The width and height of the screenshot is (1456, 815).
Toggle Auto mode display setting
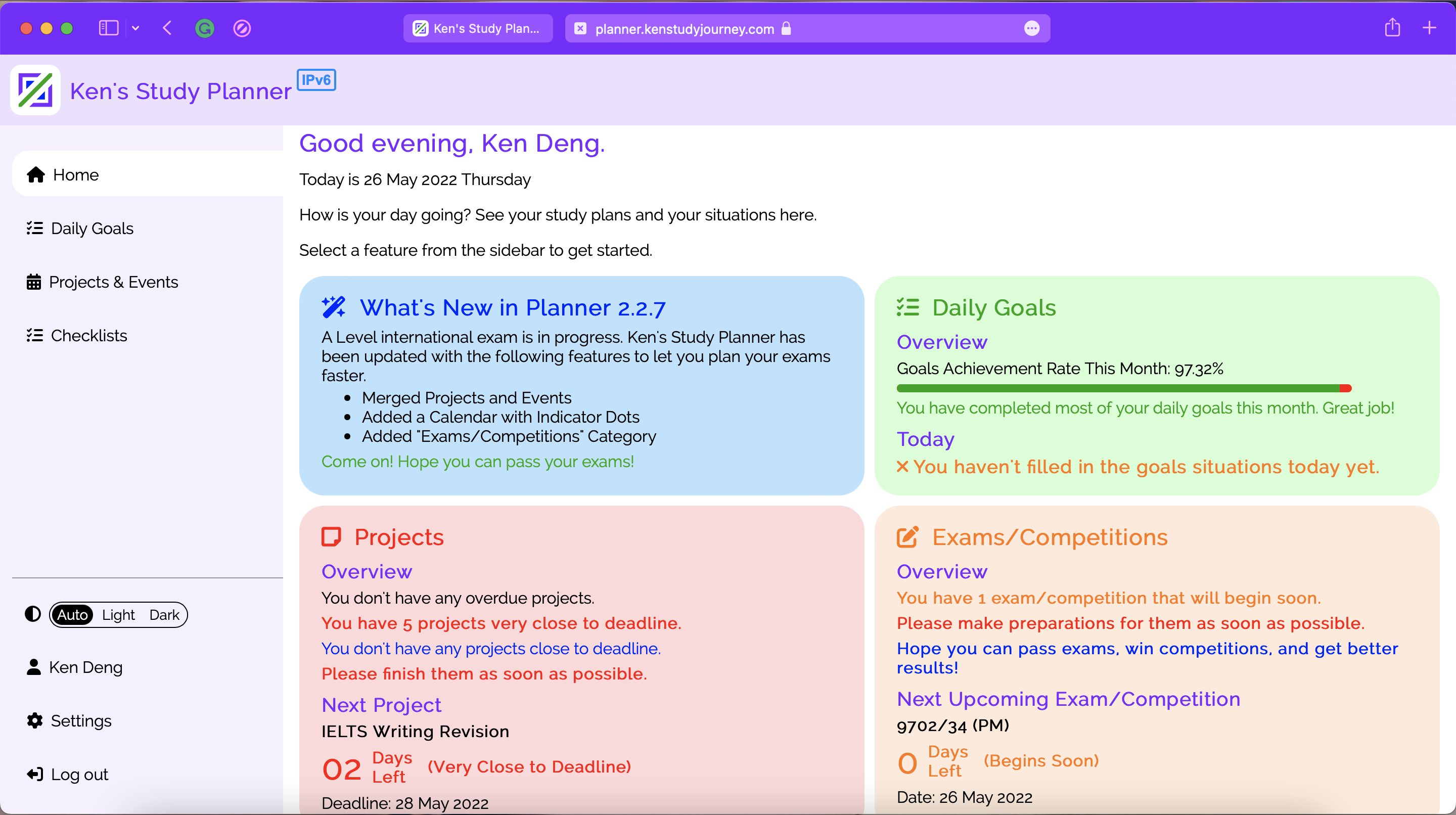click(73, 614)
